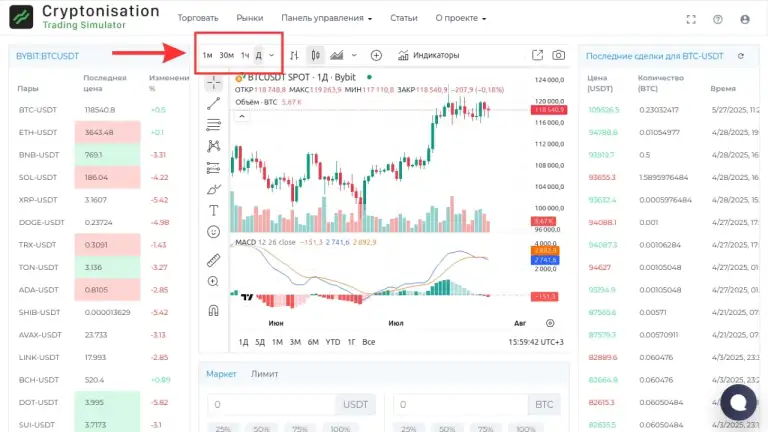The image size is (768, 432).
Task: Select the 6M chart date range
Action: tap(313, 342)
